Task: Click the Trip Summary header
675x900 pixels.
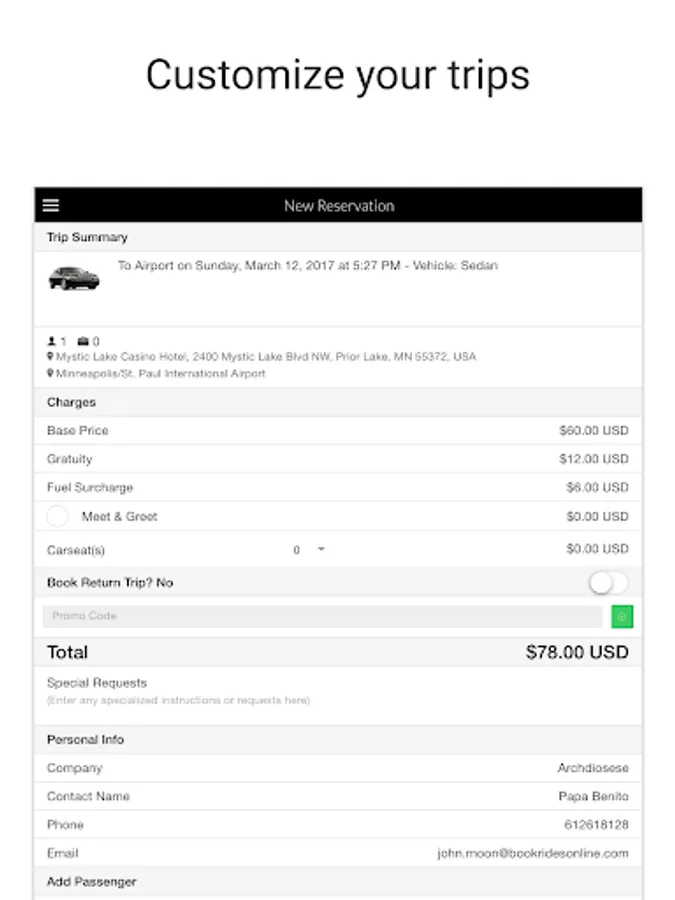Action: pyautogui.click(x=87, y=238)
